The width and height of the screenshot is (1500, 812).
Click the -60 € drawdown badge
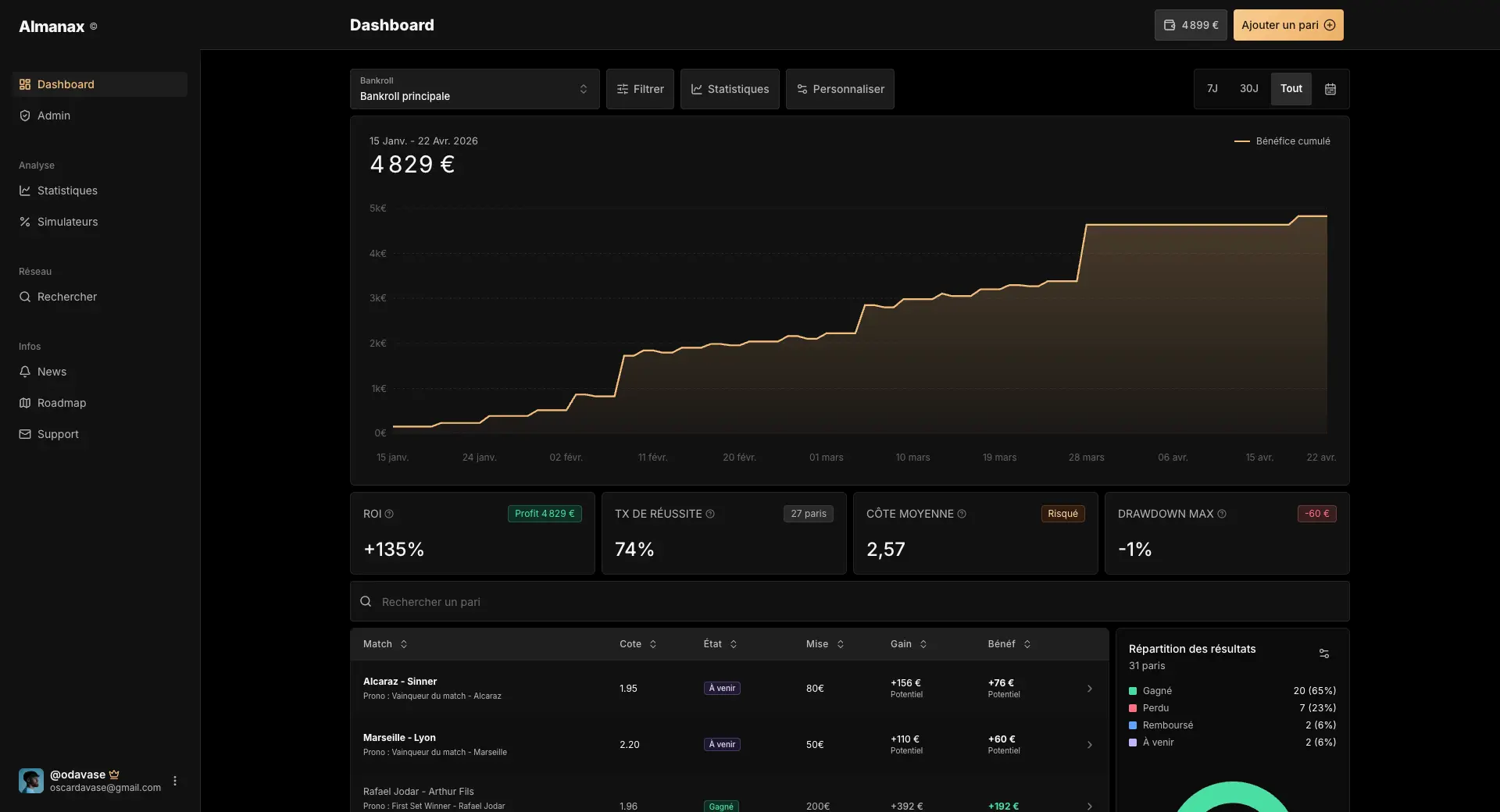[1317, 514]
